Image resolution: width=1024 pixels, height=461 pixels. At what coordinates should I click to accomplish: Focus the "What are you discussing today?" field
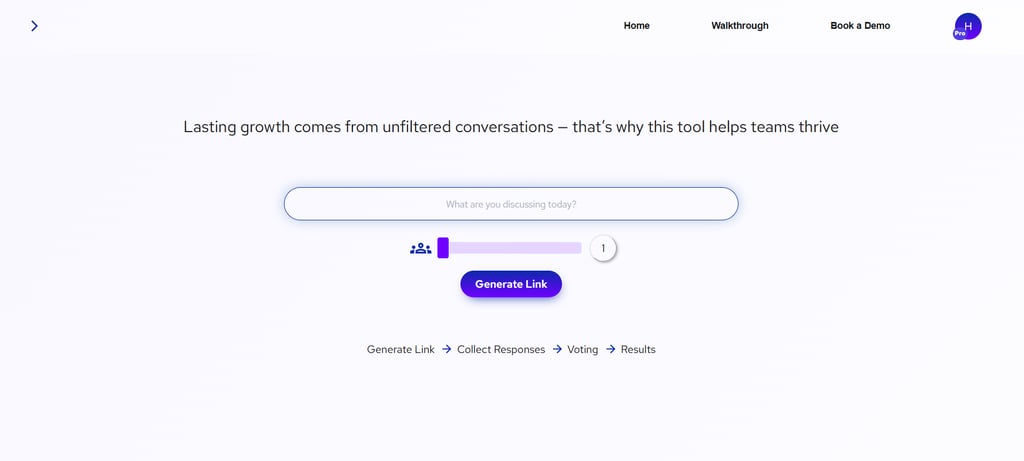coord(511,204)
